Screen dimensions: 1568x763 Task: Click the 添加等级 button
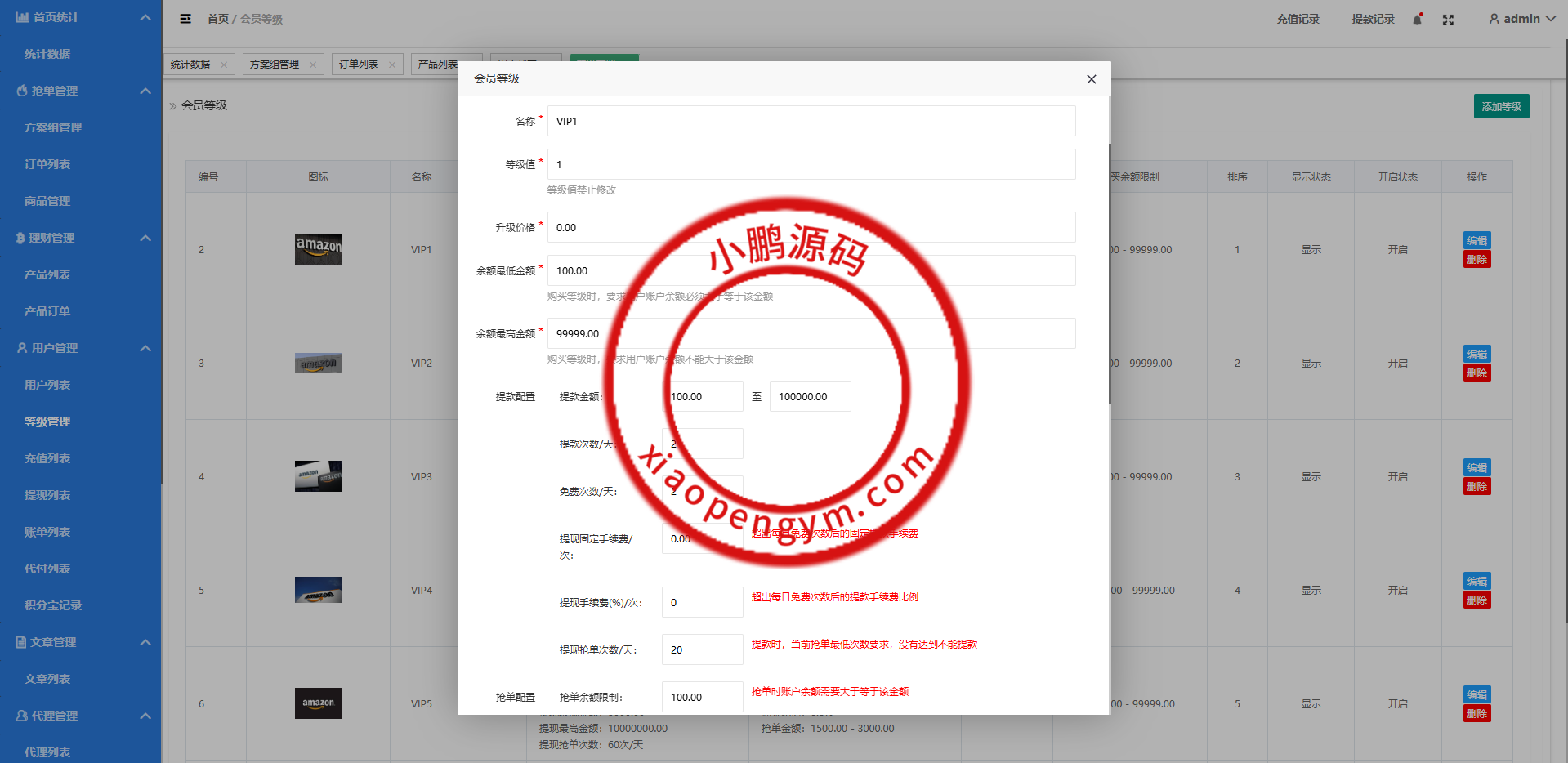pos(1501,106)
